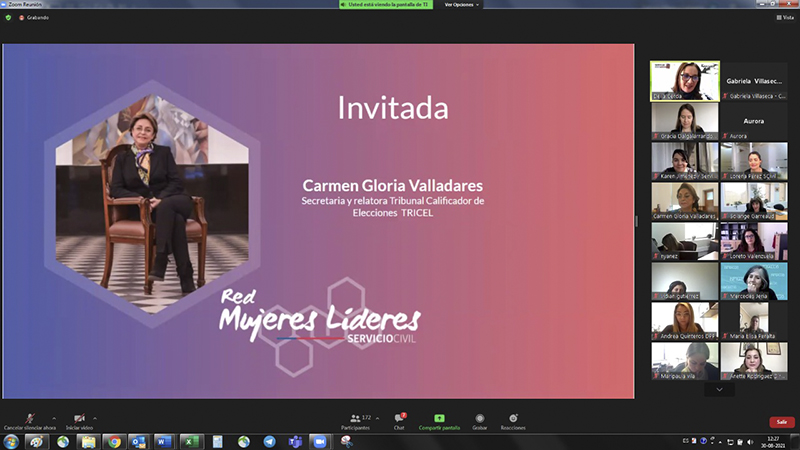Select Anette Rodriguez video thumbnail

754,361
